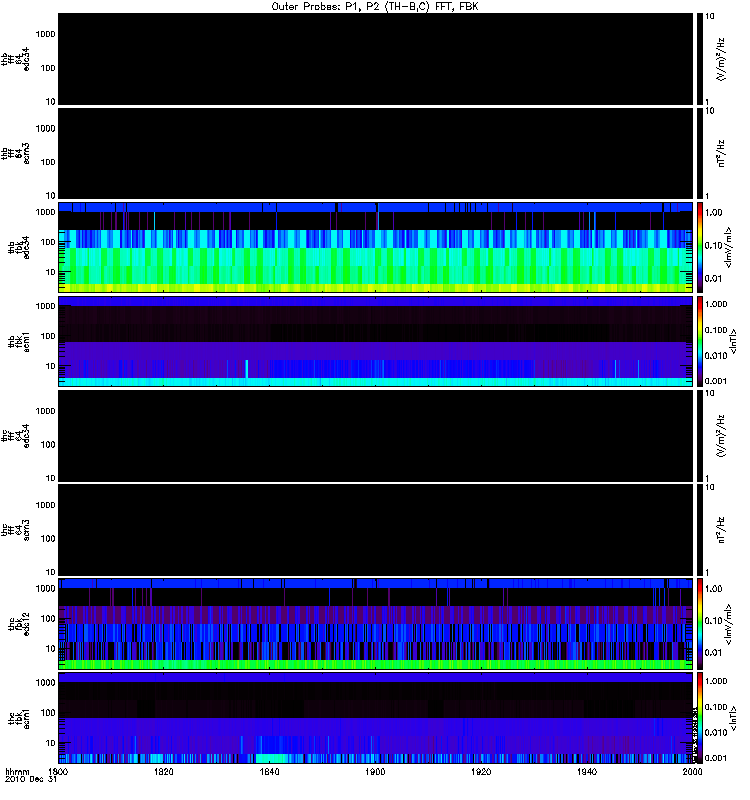750x800 pixels.
Task: Click the rainbow color bar of thc fbk edc12
Action: pyautogui.click(x=700, y=624)
